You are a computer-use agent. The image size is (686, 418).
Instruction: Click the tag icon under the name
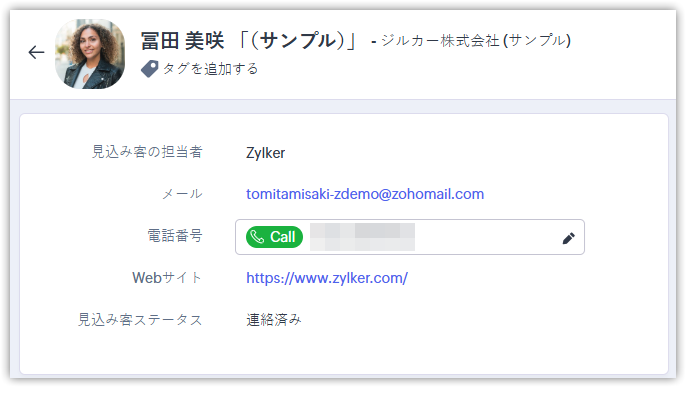tap(149, 69)
